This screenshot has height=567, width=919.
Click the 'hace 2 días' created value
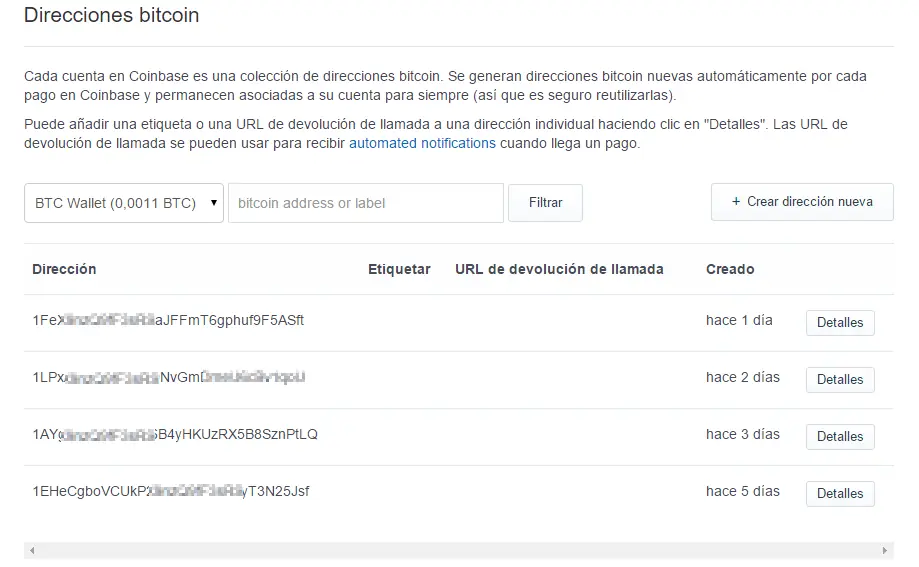point(743,377)
